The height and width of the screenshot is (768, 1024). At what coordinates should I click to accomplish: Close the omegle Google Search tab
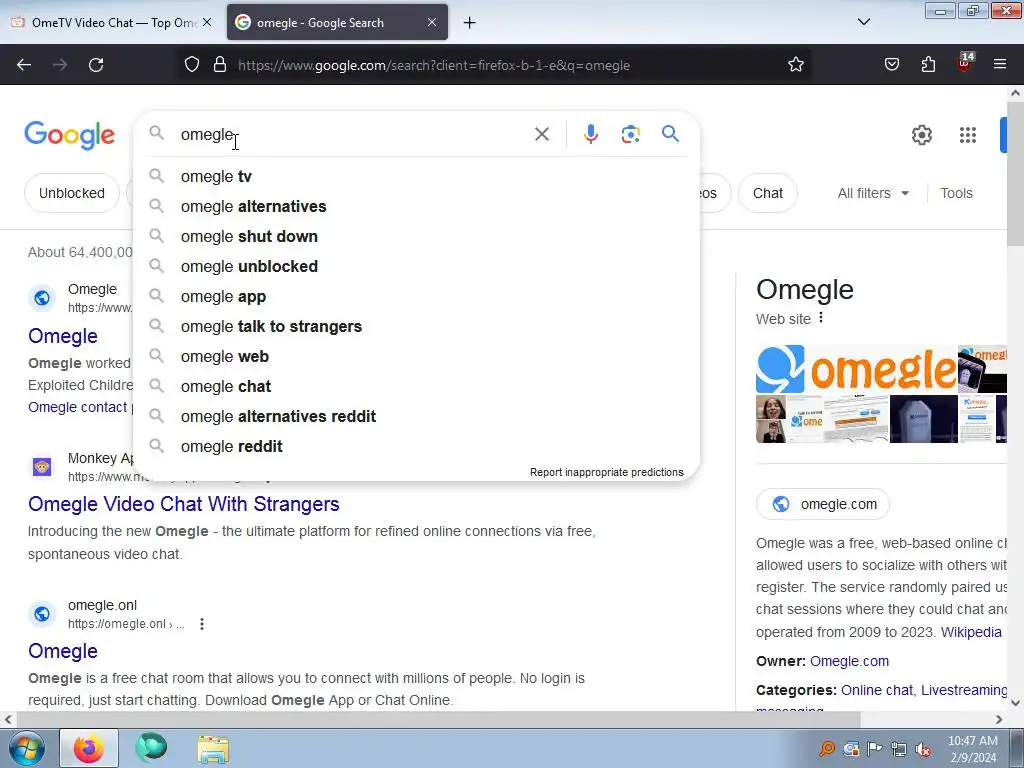pos(432,22)
